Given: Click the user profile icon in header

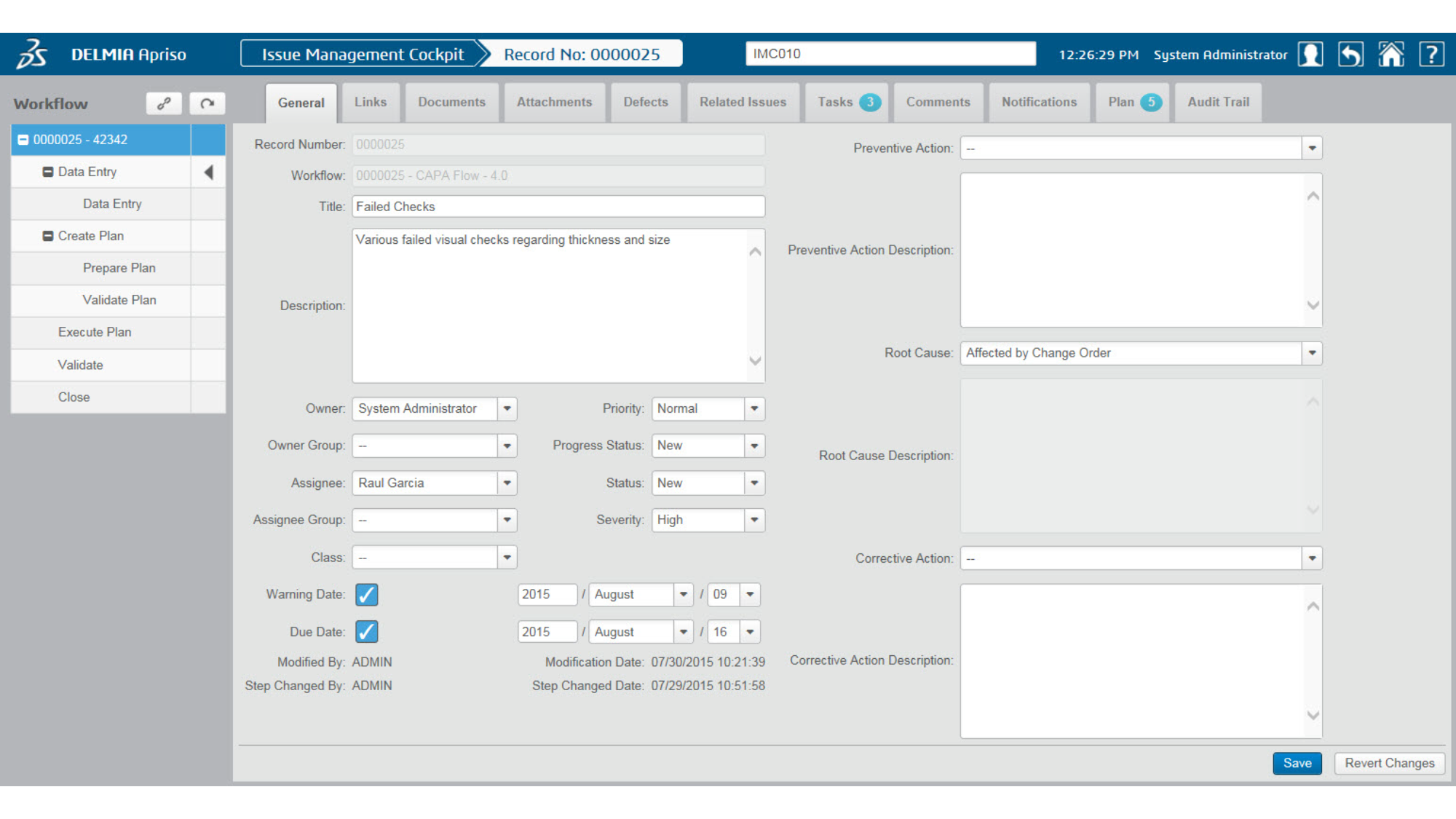Looking at the screenshot, I should pyautogui.click(x=1310, y=55).
